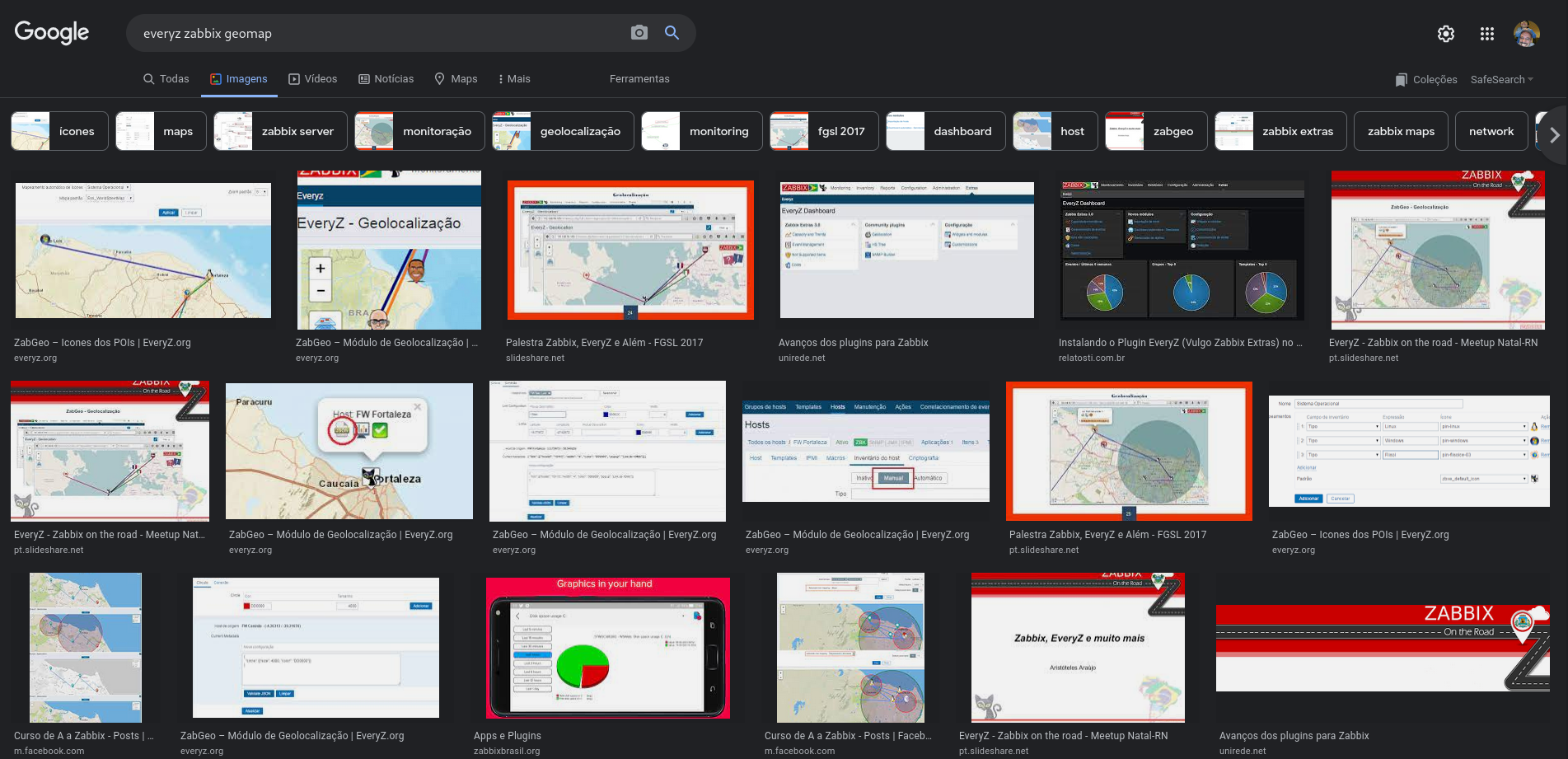Image resolution: width=1568 pixels, height=759 pixels.
Task: Open the account profile avatar
Action: tap(1527, 34)
